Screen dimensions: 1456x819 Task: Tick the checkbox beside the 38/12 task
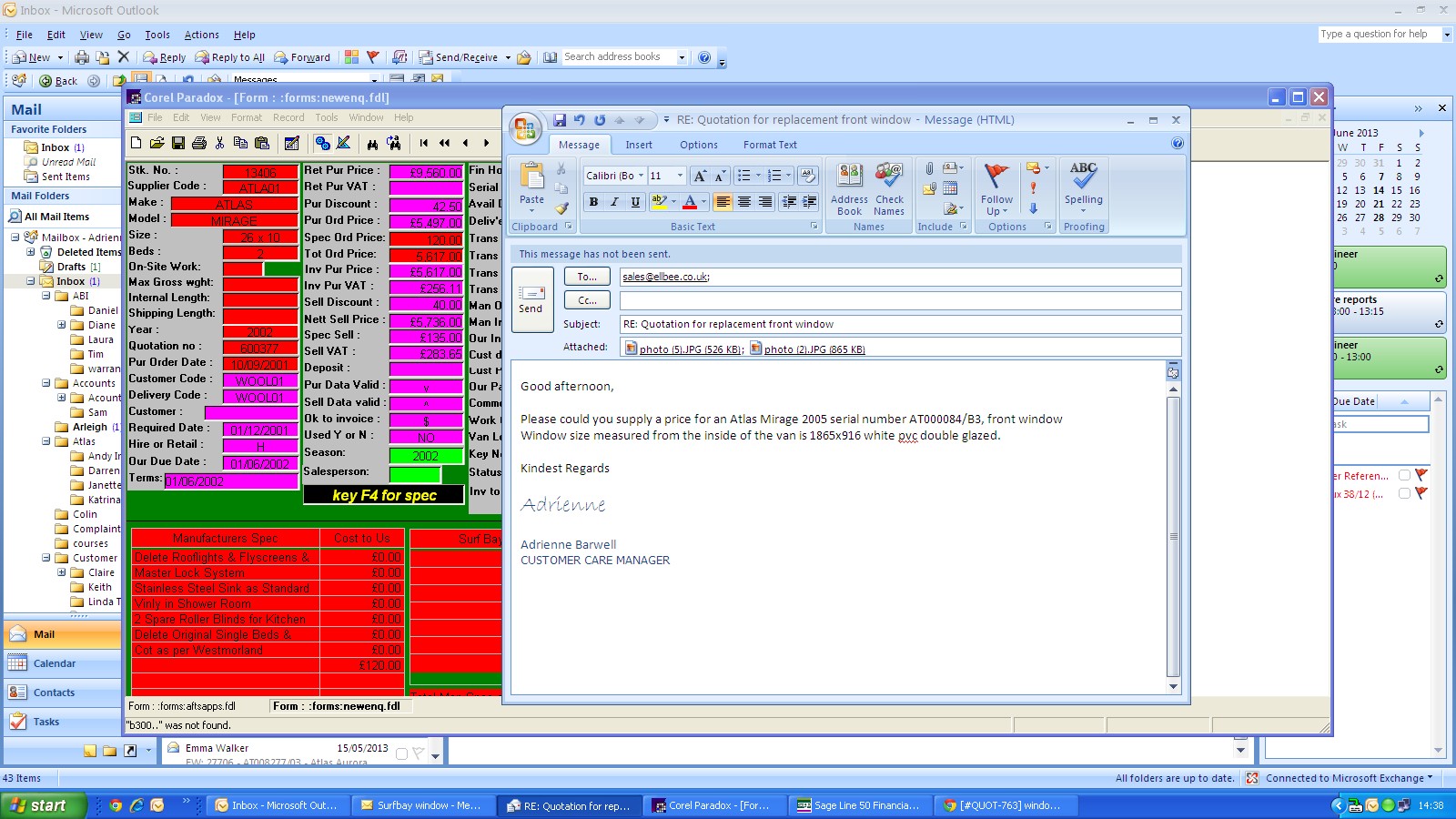coord(1404,494)
